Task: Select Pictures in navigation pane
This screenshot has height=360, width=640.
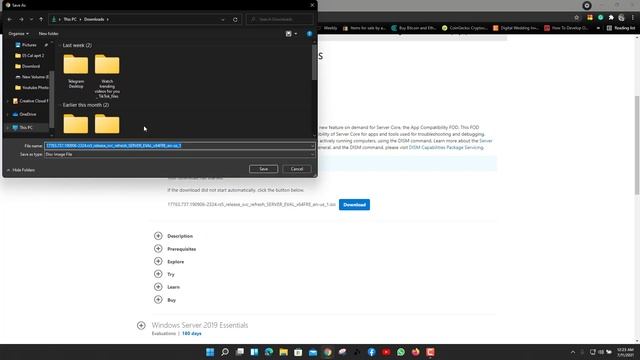Action: click(29, 45)
